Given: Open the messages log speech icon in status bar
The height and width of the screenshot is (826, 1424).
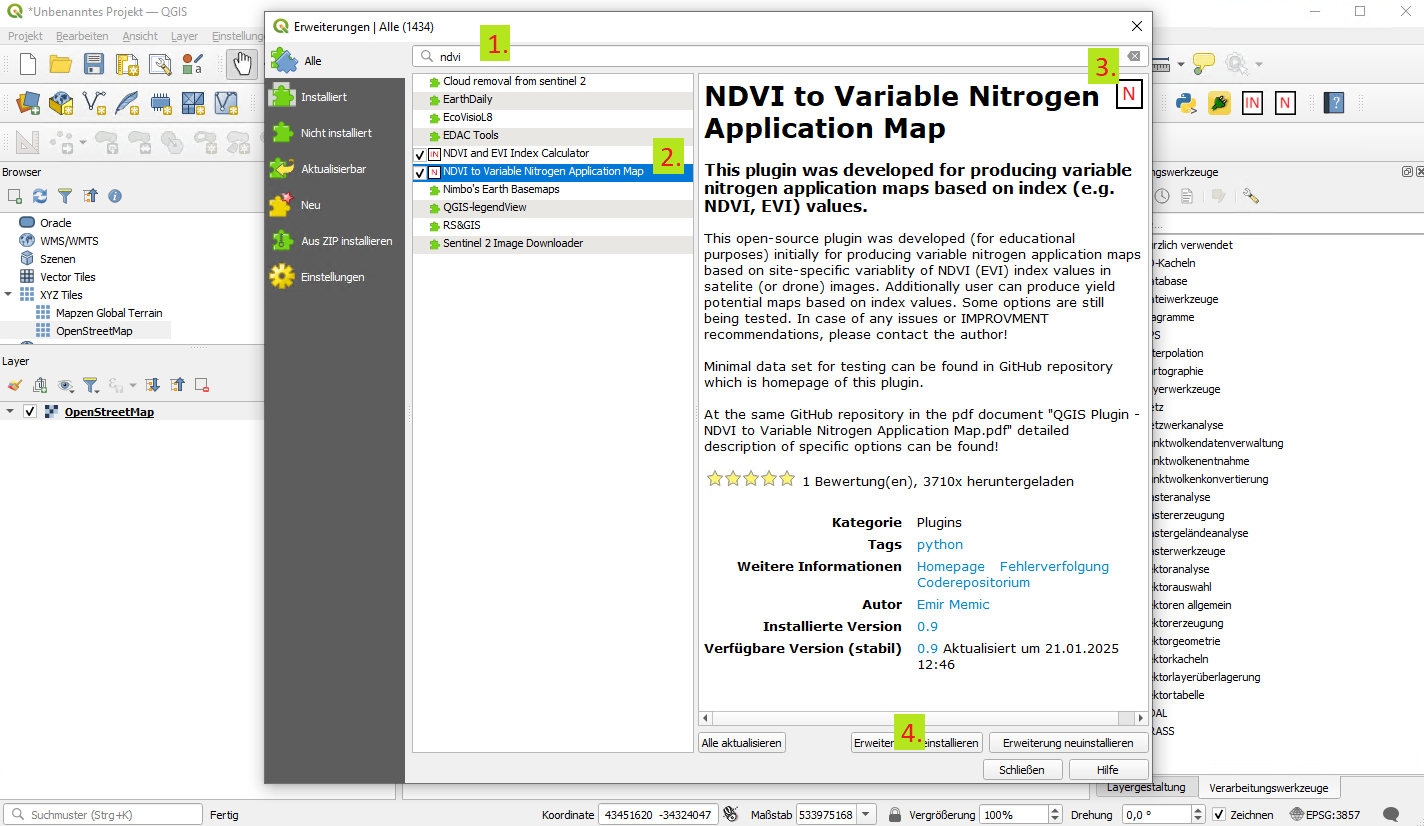Looking at the screenshot, I should tap(1391, 814).
